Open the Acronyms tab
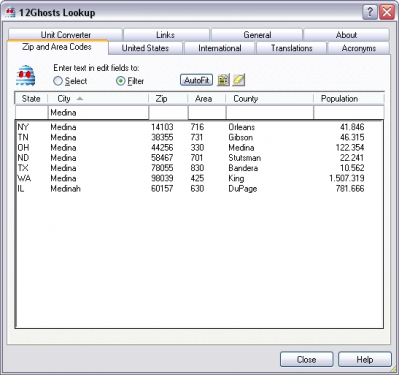Screen dimensions: 400x375 click(359, 48)
